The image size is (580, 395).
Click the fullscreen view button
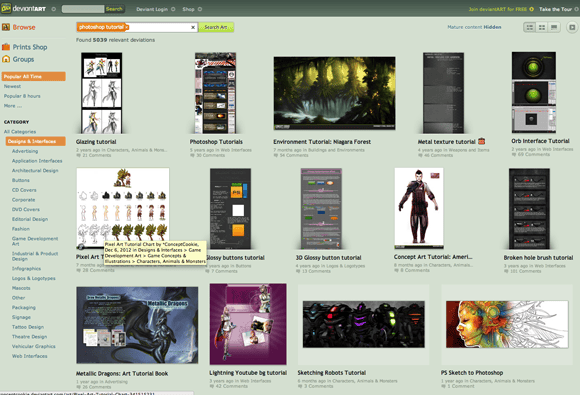pyautogui.click(x=572, y=27)
